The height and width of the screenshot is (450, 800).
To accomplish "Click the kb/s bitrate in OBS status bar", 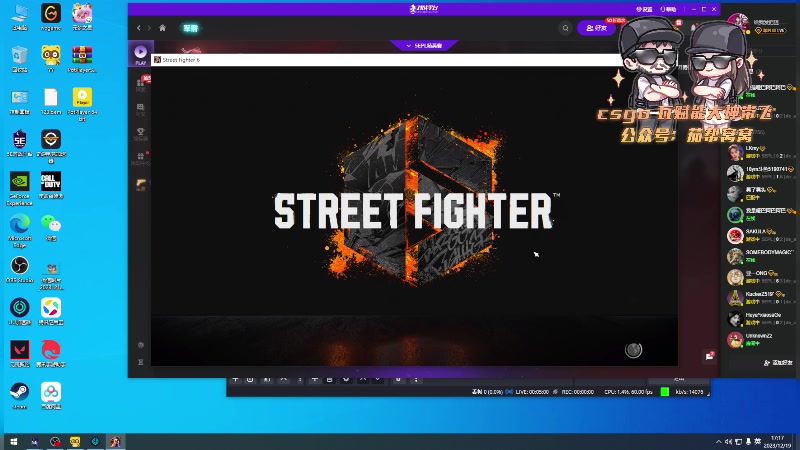I will pyautogui.click(x=689, y=392).
